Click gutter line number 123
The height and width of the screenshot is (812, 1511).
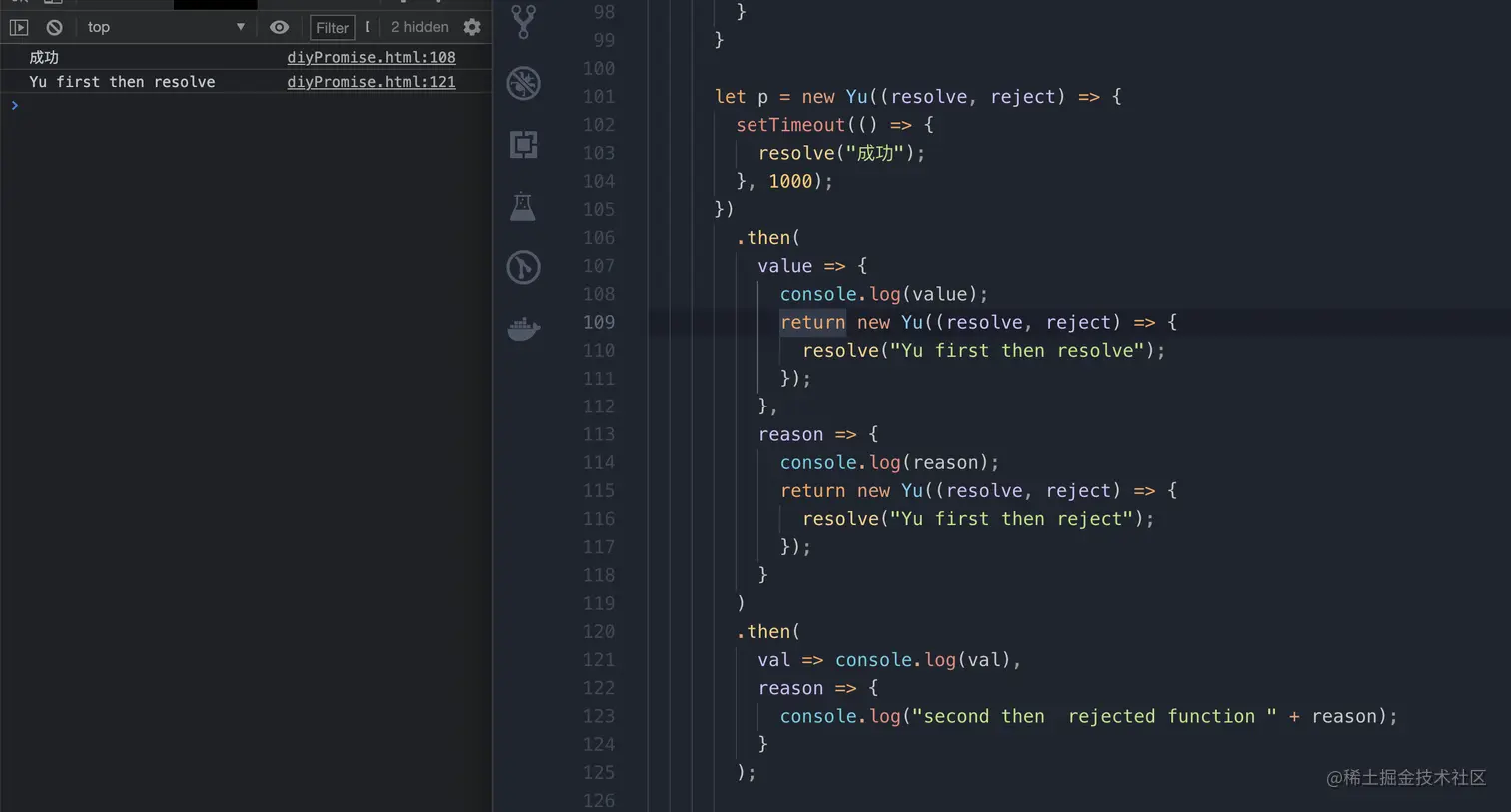(x=599, y=716)
